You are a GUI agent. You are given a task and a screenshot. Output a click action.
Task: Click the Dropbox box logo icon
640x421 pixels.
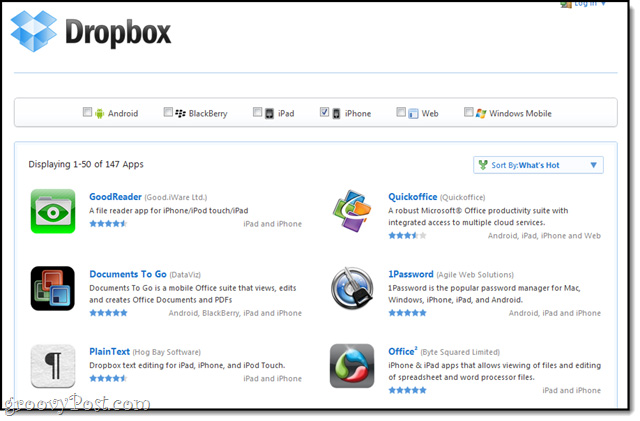pos(33,31)
